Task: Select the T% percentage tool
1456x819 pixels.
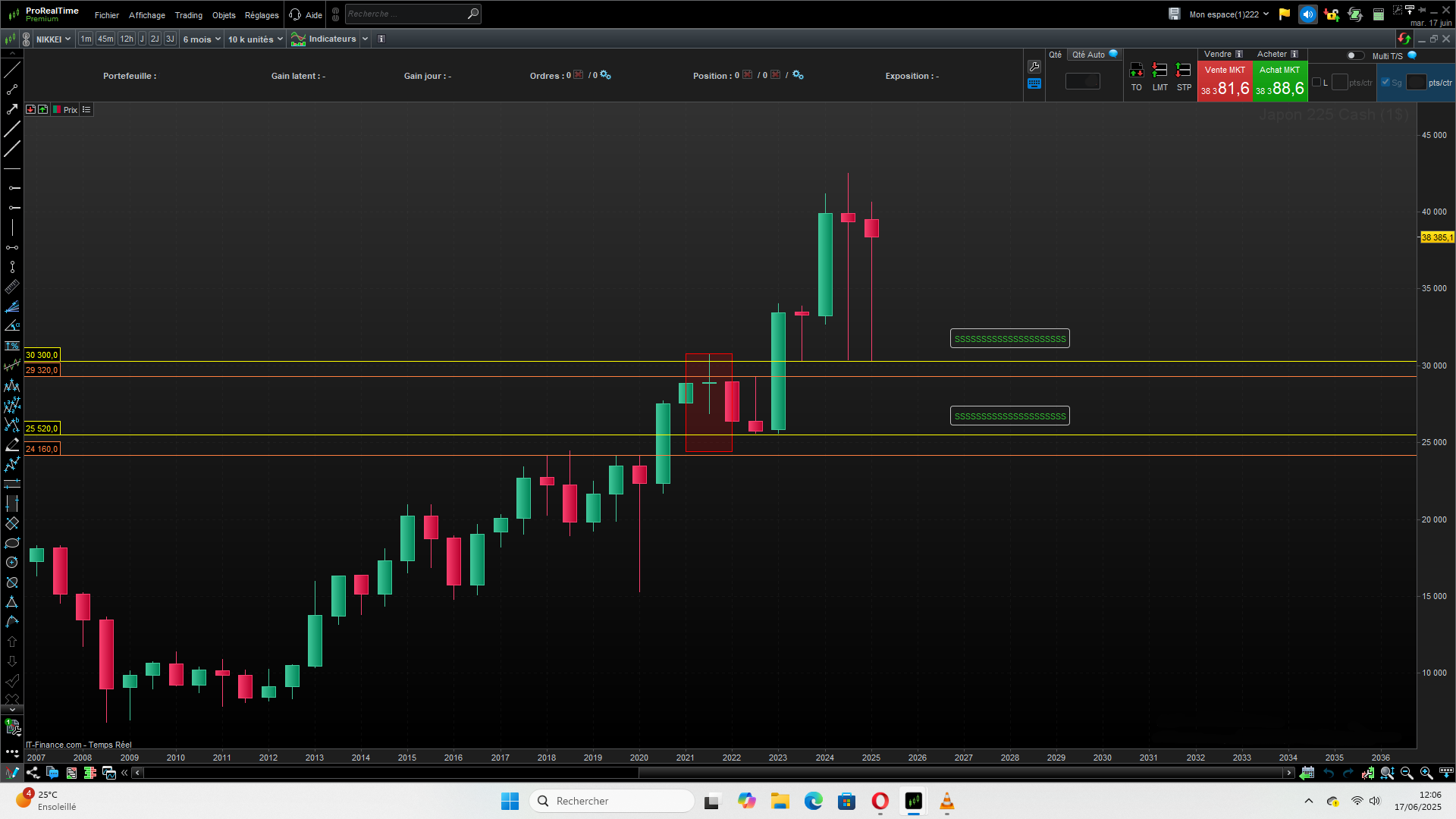Action: point(12,346)
